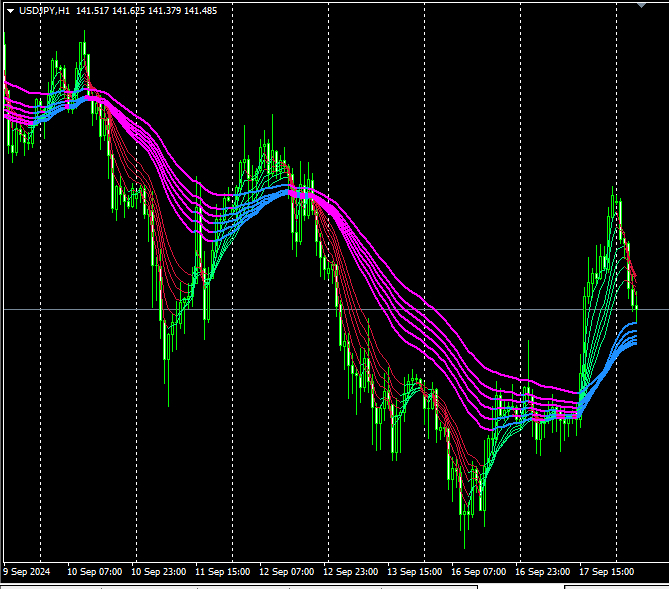
Task: Click the triangle arrow beside USDJPY,H1
Action: tap(10, 10)
